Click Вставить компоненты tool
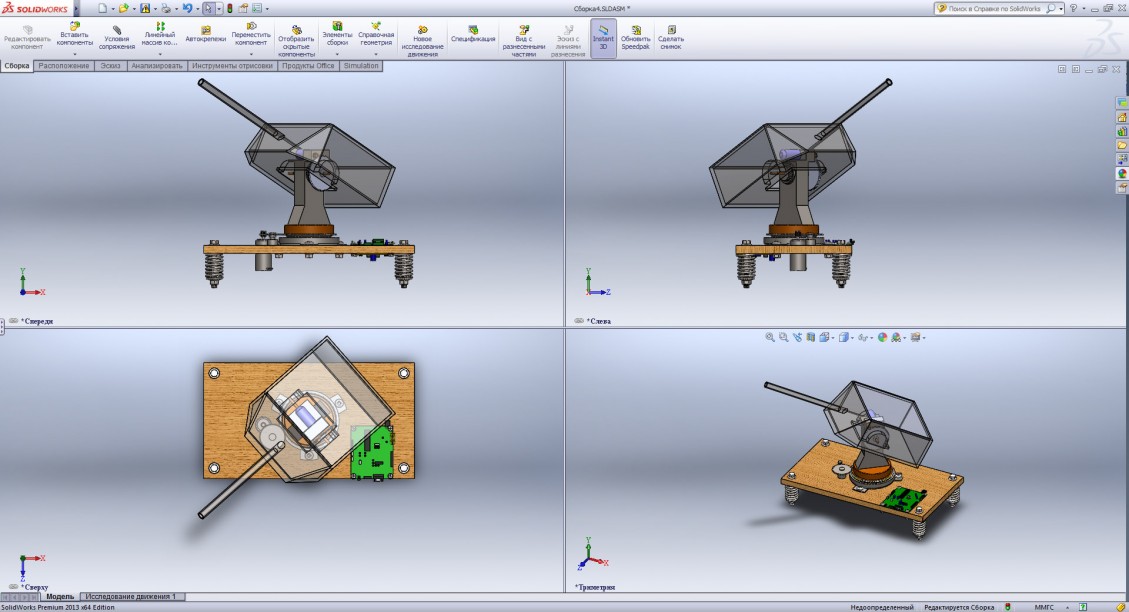The width and height of the screenshot is (1129, 612). point(75,34)
